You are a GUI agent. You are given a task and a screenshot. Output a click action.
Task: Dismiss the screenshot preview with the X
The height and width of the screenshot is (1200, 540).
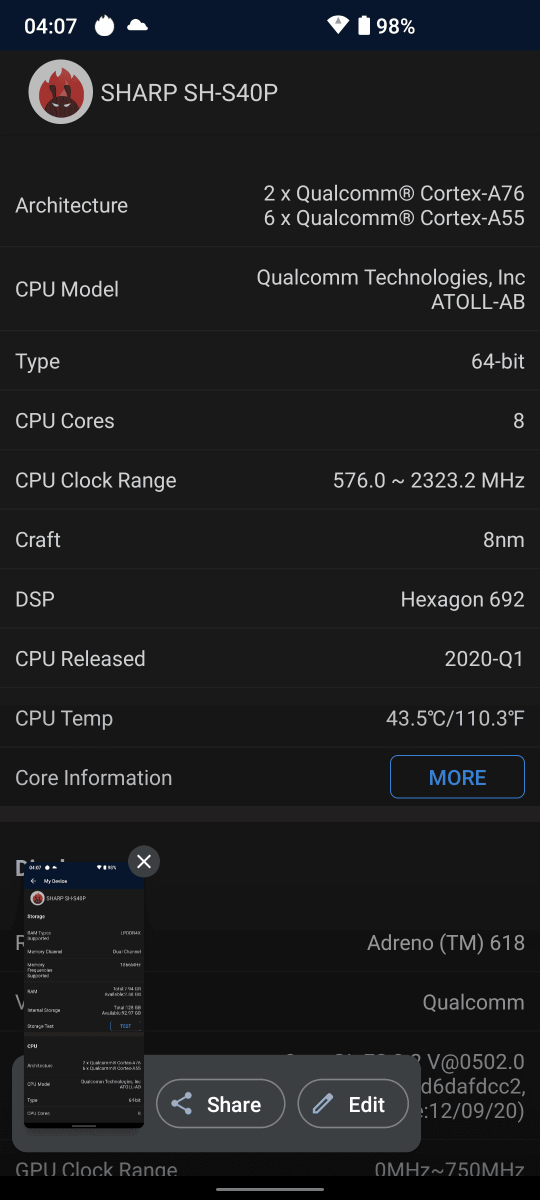coord(144,861)
